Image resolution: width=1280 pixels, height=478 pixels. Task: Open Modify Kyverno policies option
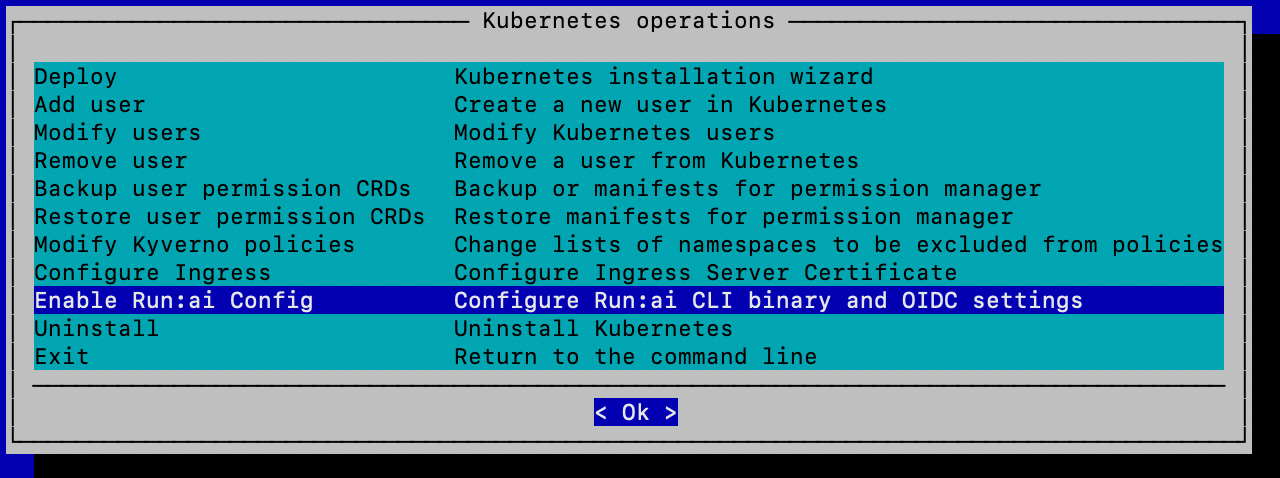pos(195,245)
